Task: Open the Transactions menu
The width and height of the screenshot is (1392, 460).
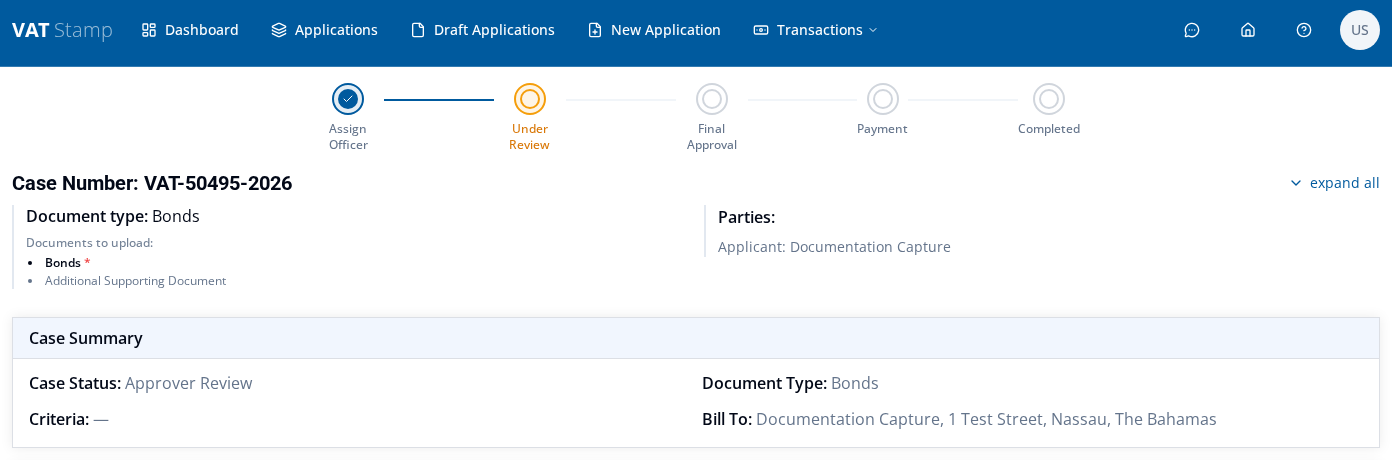Action: tap(815, 30)
